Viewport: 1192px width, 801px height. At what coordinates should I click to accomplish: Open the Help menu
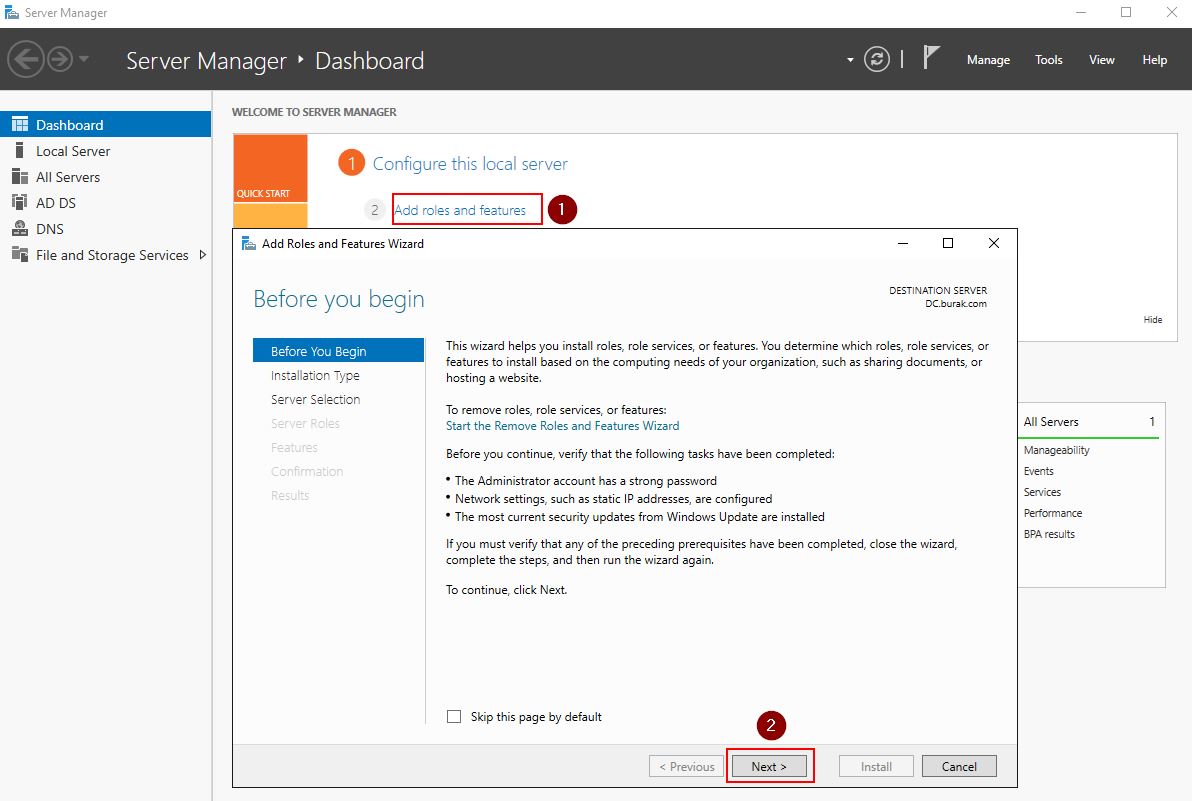1154,59
